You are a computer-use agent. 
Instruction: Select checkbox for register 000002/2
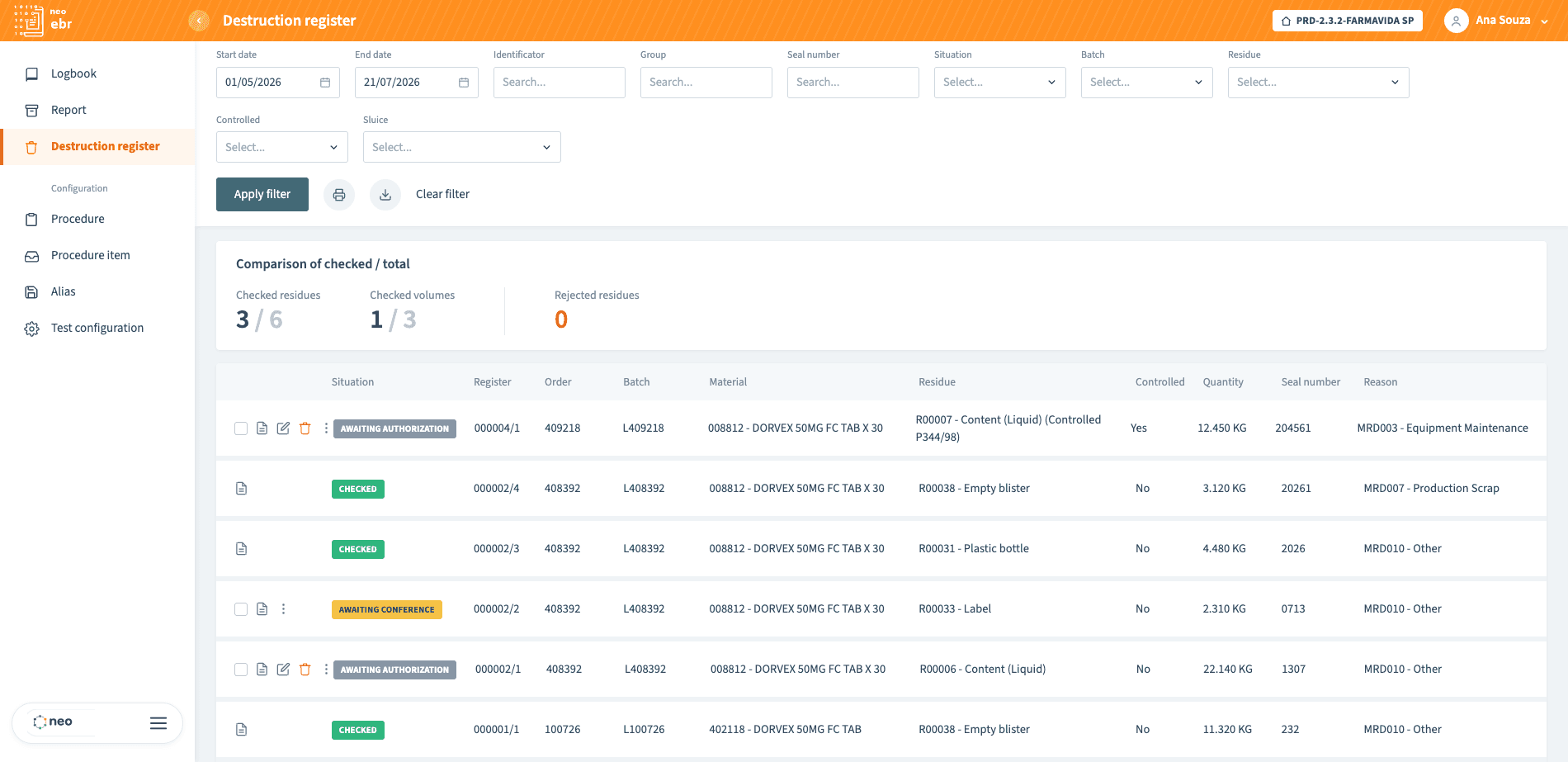241,609
